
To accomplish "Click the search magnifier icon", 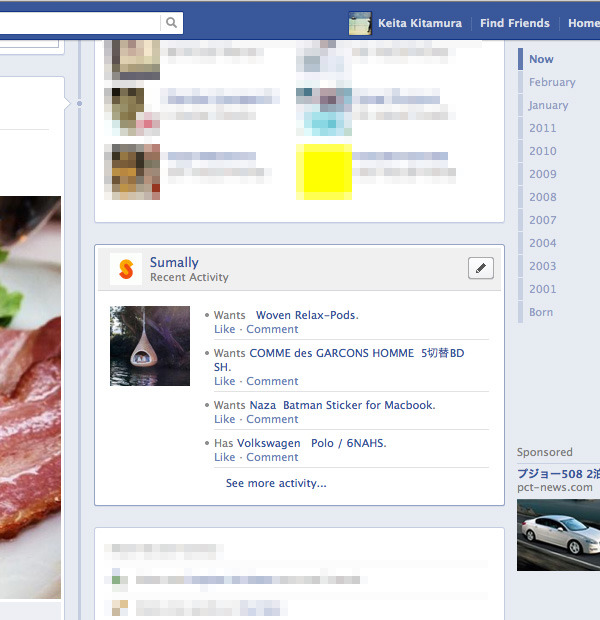I will pos(172,22).
